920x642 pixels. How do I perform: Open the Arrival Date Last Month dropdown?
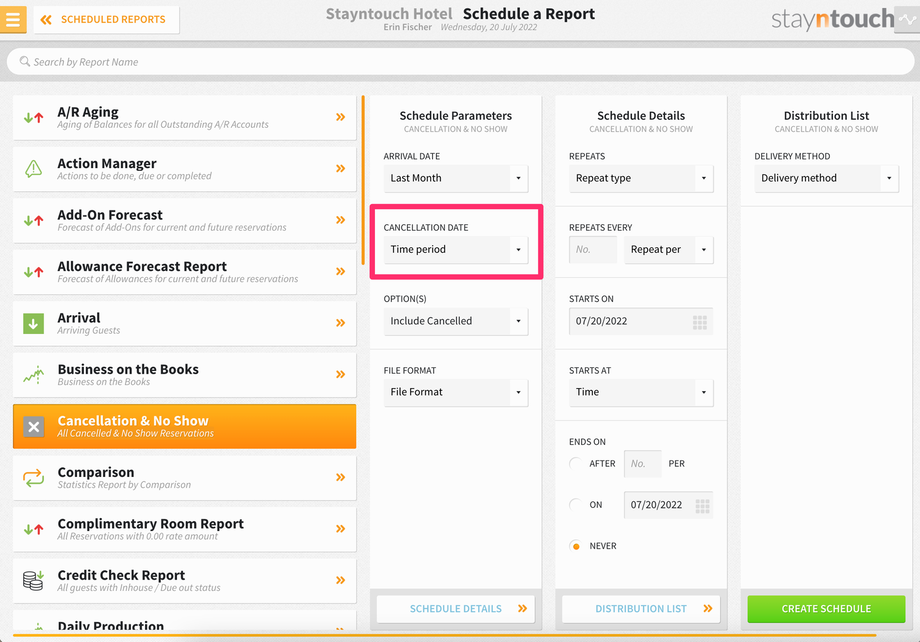pos(456,178)
